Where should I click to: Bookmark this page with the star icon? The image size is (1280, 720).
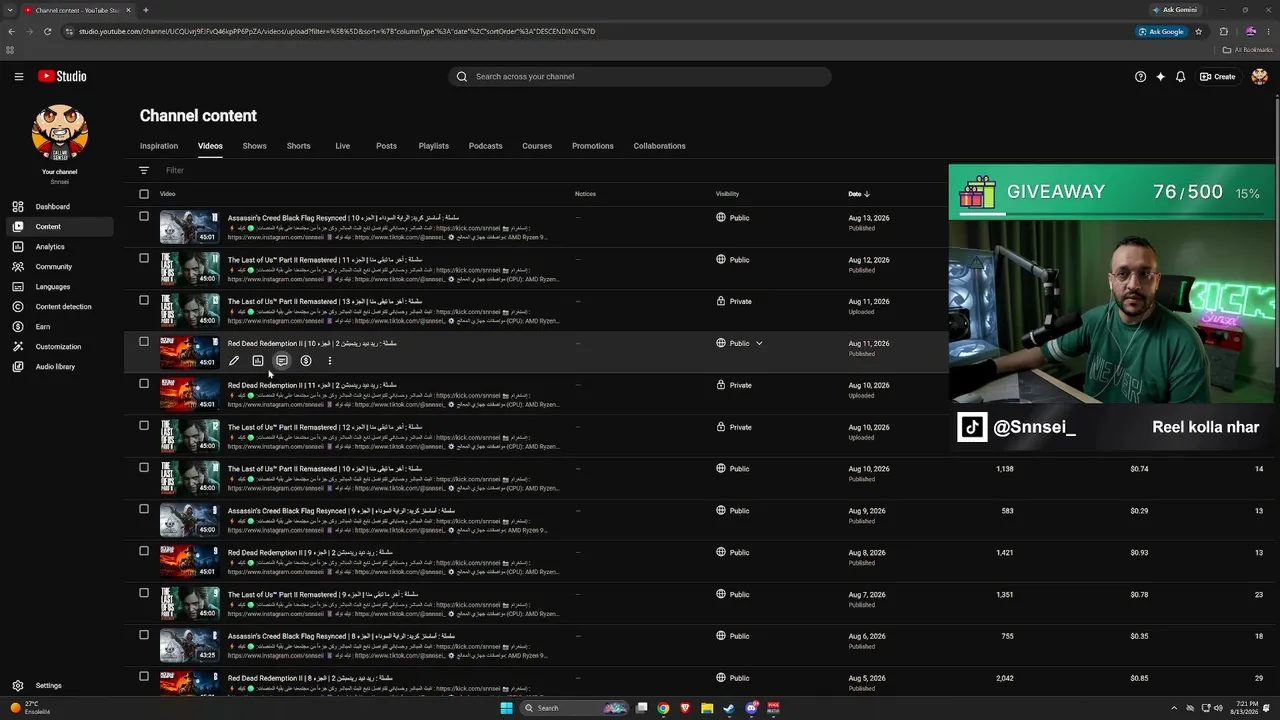1198,31
